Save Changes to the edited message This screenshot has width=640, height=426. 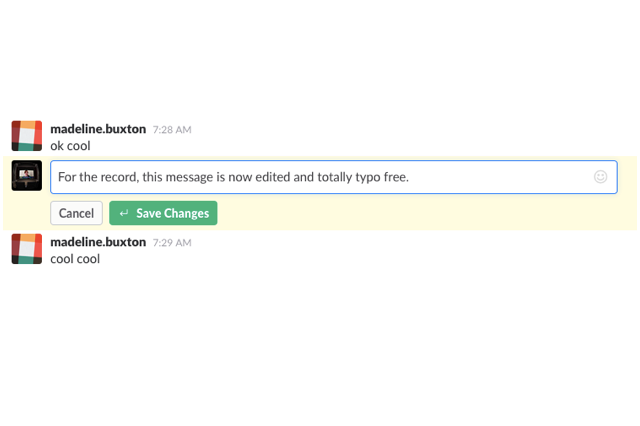point(163,213)
